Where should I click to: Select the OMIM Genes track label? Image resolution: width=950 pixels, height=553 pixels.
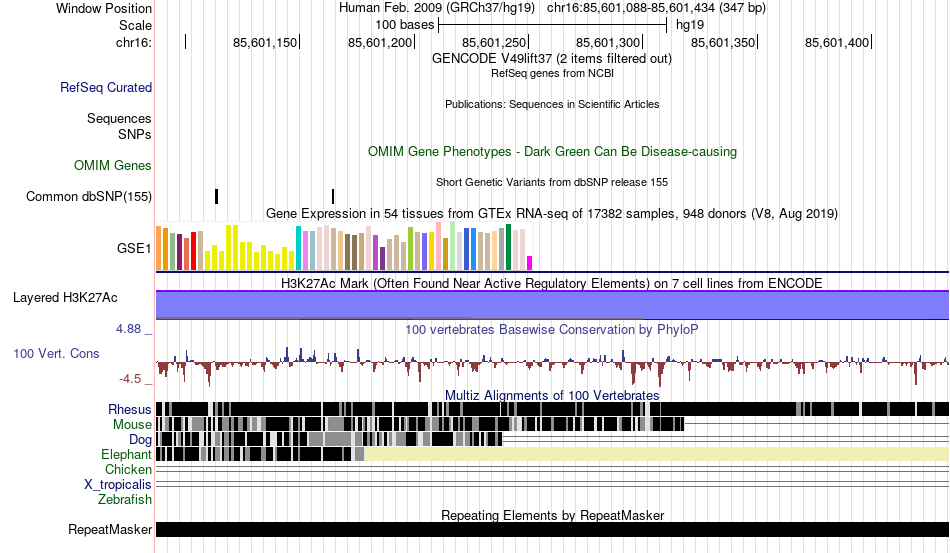point(112,165)
